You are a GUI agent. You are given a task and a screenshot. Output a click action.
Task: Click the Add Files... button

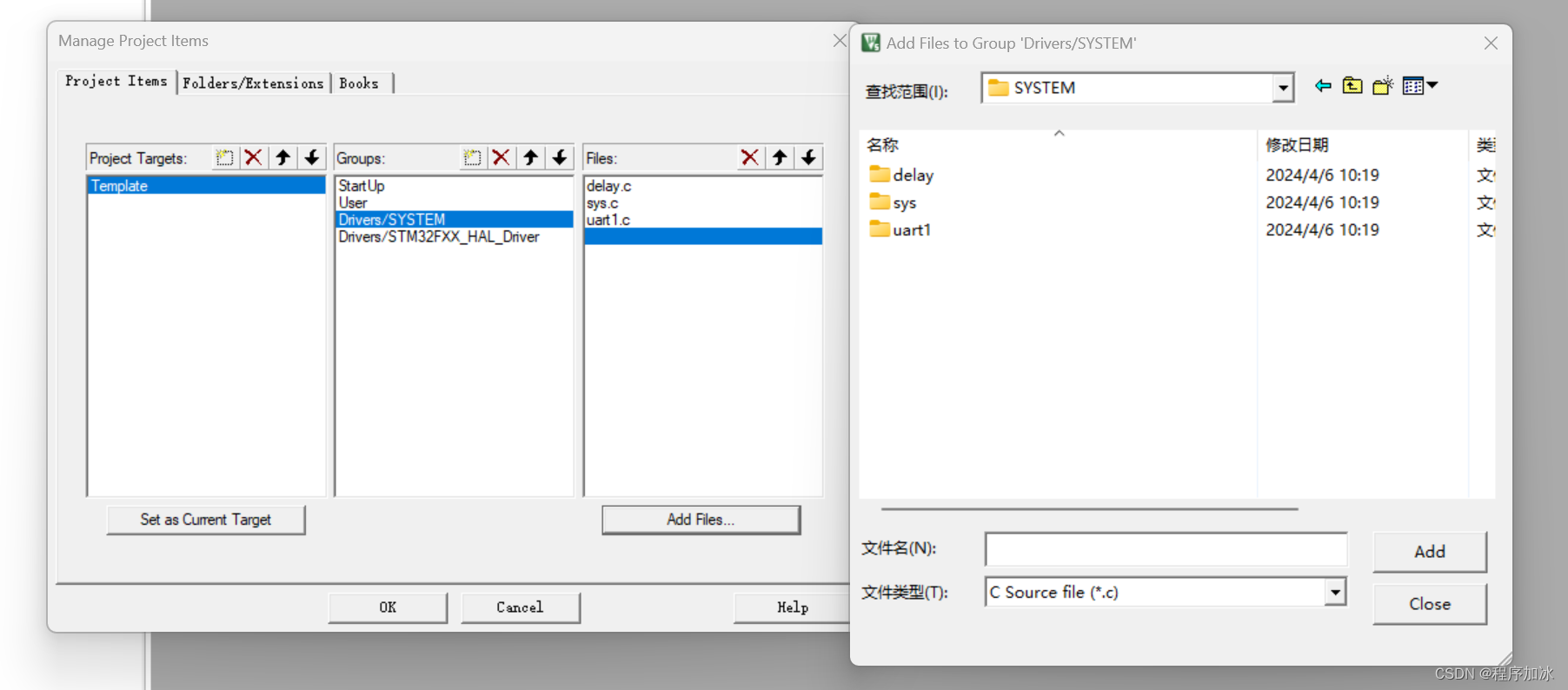tap(701, 520)
